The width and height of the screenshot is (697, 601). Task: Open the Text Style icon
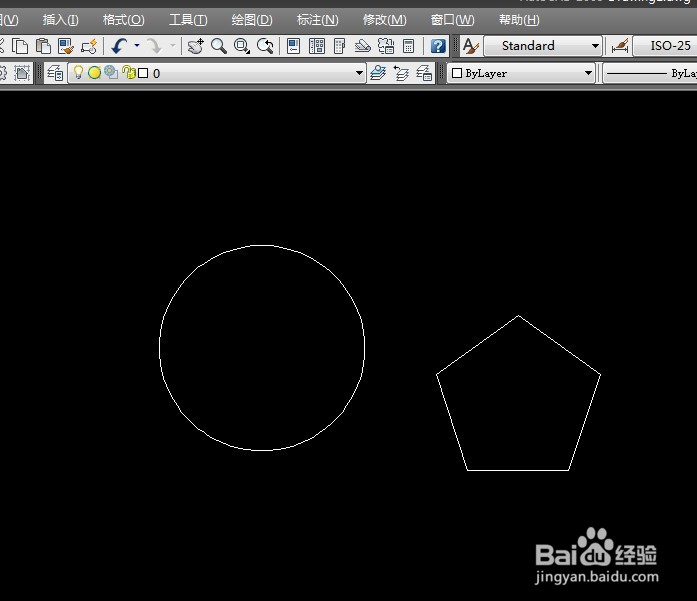[x=470, y=46]
